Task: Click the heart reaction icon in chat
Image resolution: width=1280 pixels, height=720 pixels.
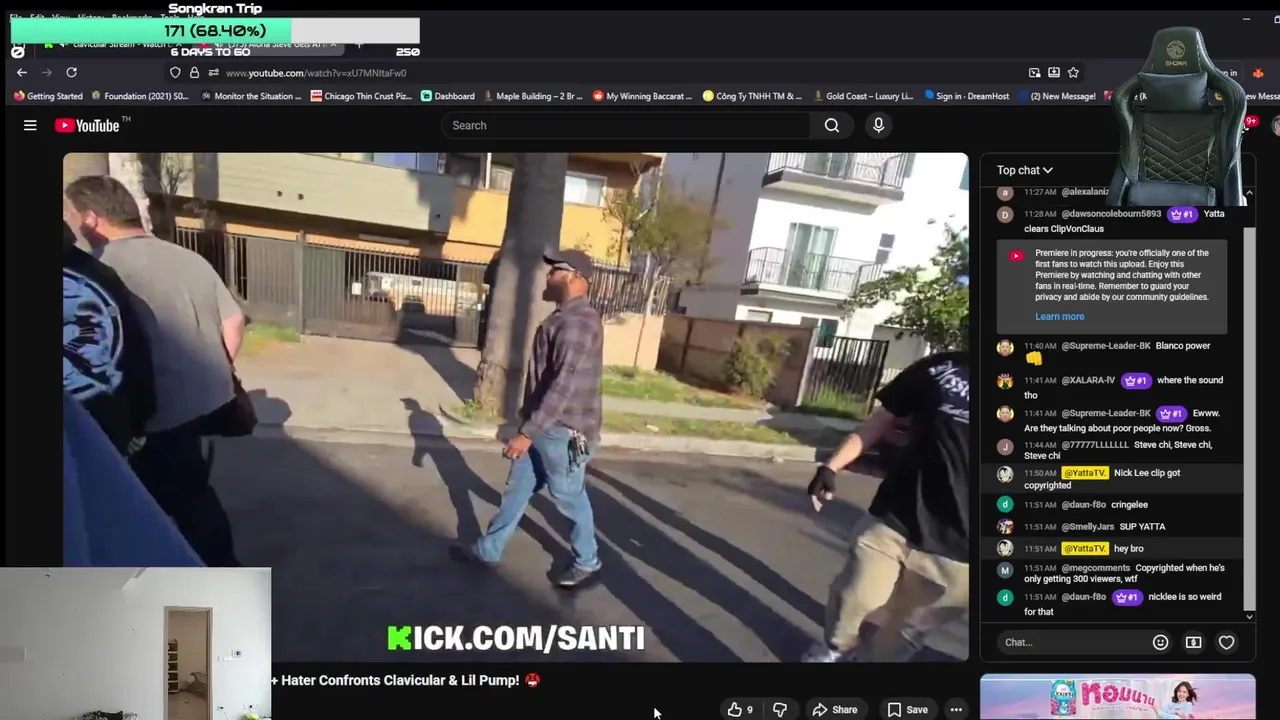Action: click(x=1226, y=642)
